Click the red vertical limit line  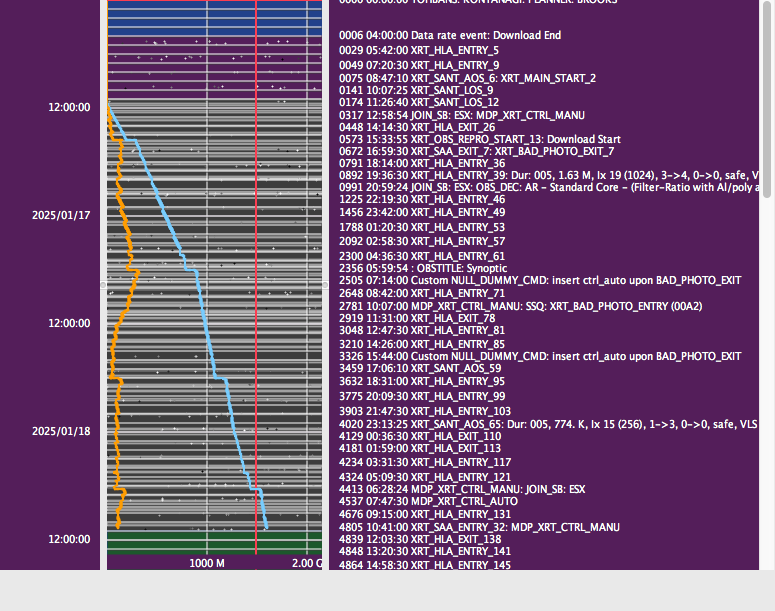pos(256,300)
